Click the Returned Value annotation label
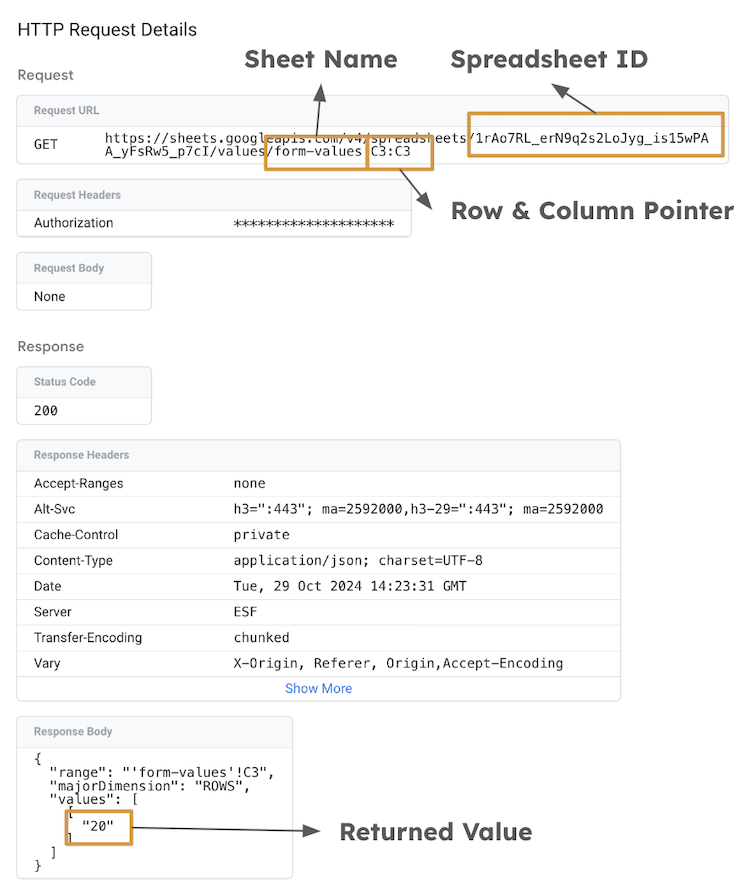 coord(436,831)
